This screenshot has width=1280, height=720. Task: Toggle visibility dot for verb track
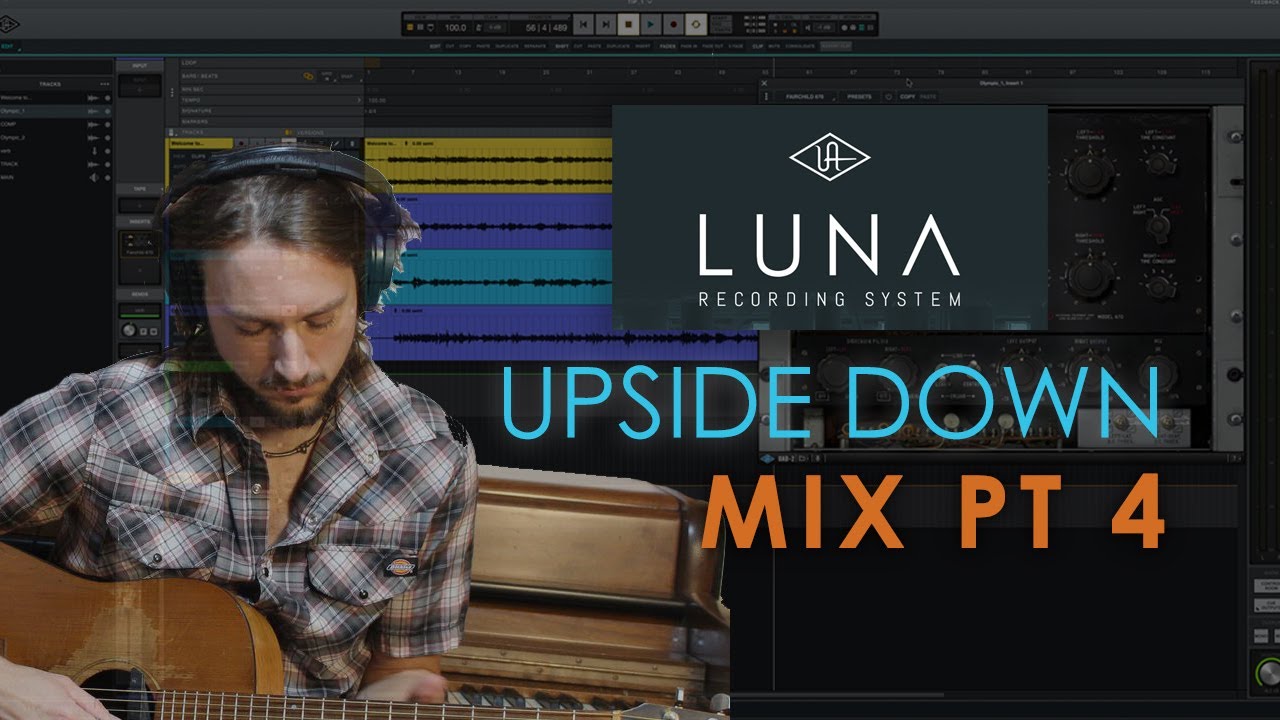click(108, 150)
